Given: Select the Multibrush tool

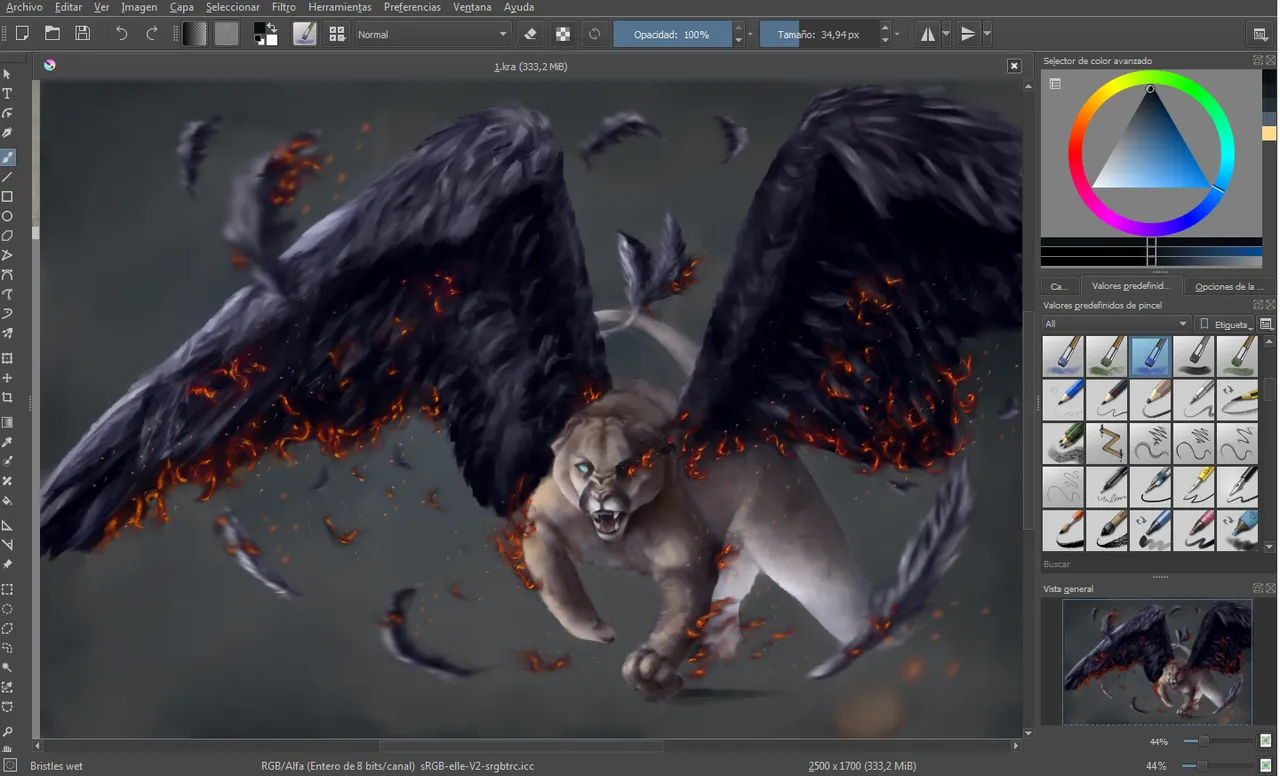Looking at the screenshot, I should [7, 334].
